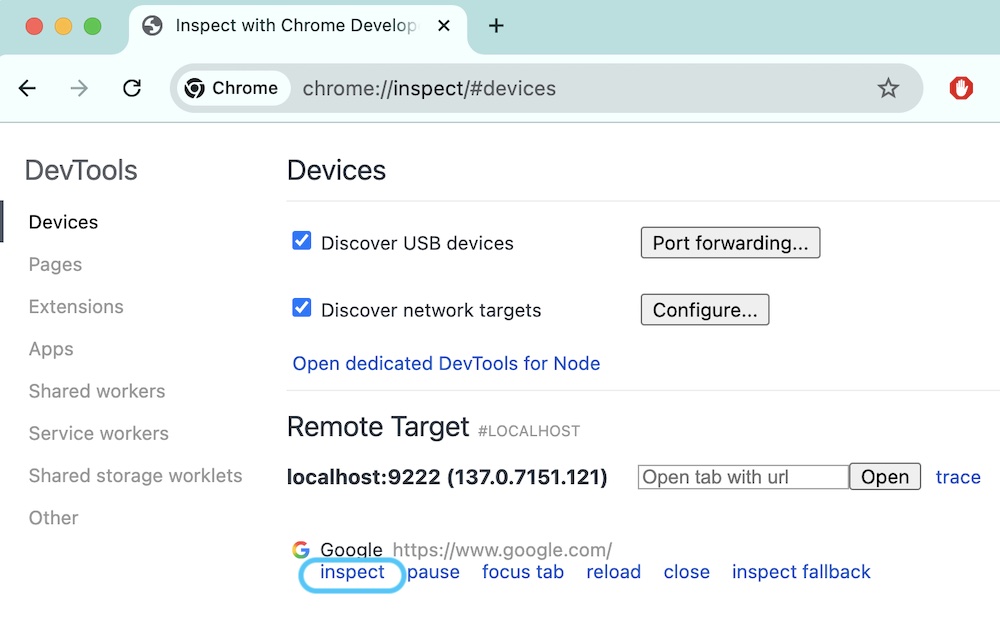Click the Port forwarding... button

tap(730, 243)
